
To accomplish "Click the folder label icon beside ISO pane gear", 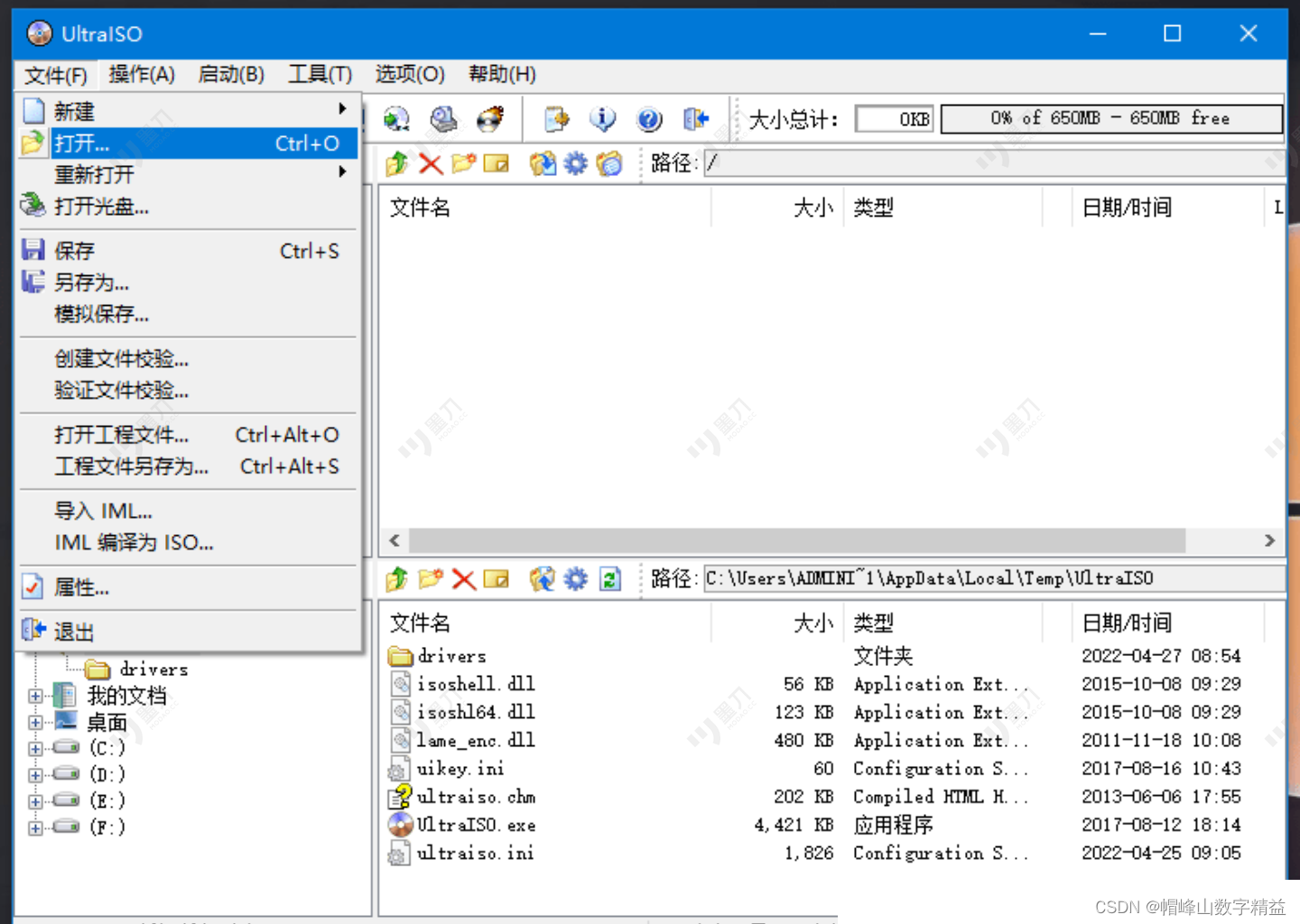I will 609,163.
